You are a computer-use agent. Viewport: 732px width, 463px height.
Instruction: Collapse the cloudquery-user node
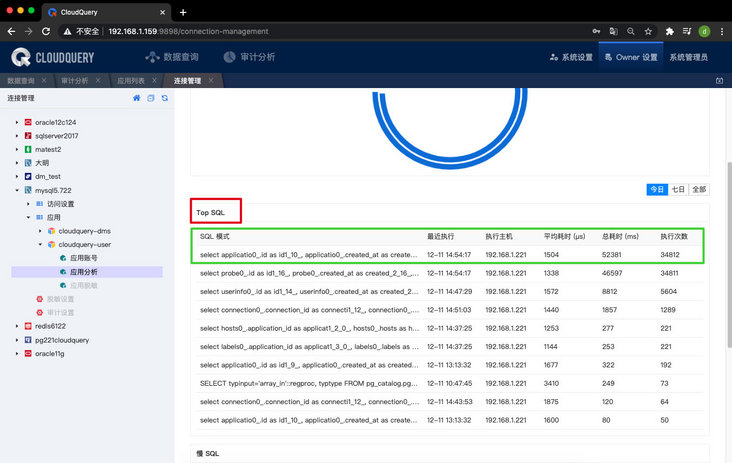click(x=40, y=245)
